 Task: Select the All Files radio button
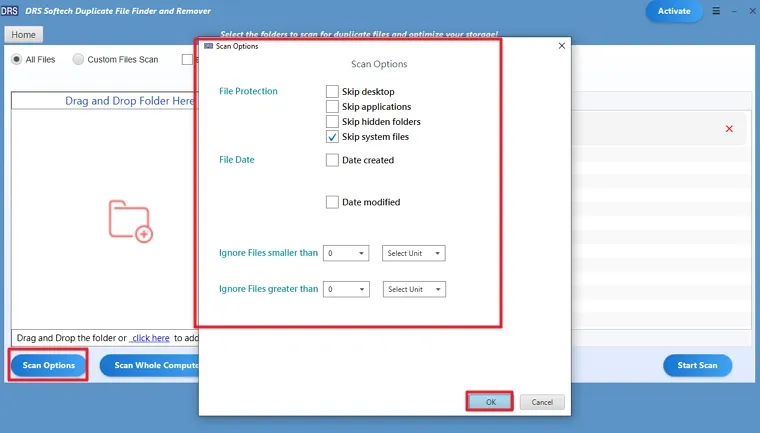click(x=16, y=59)
